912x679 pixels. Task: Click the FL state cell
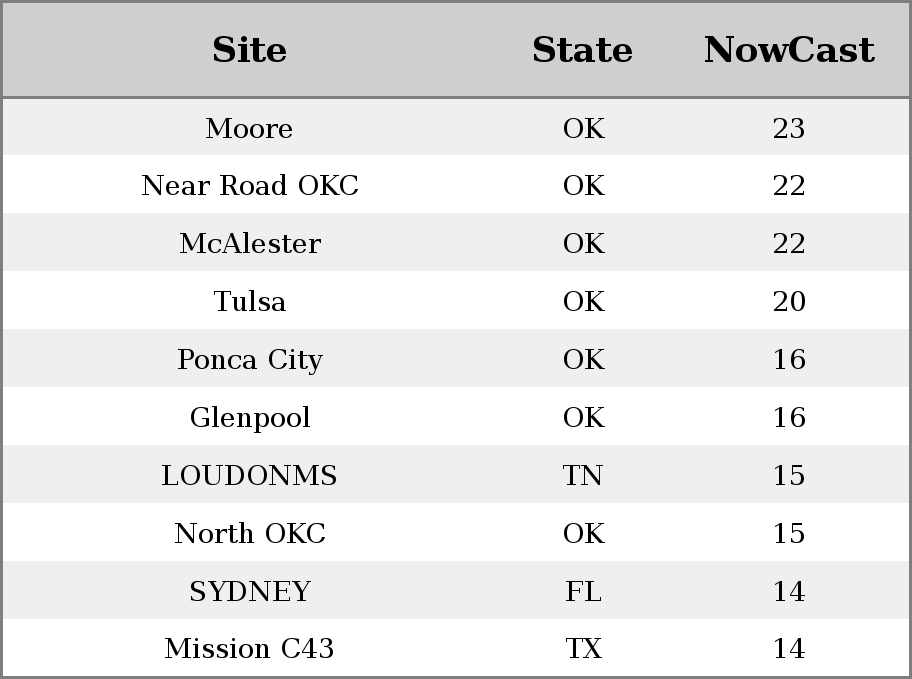coord(583,592)
